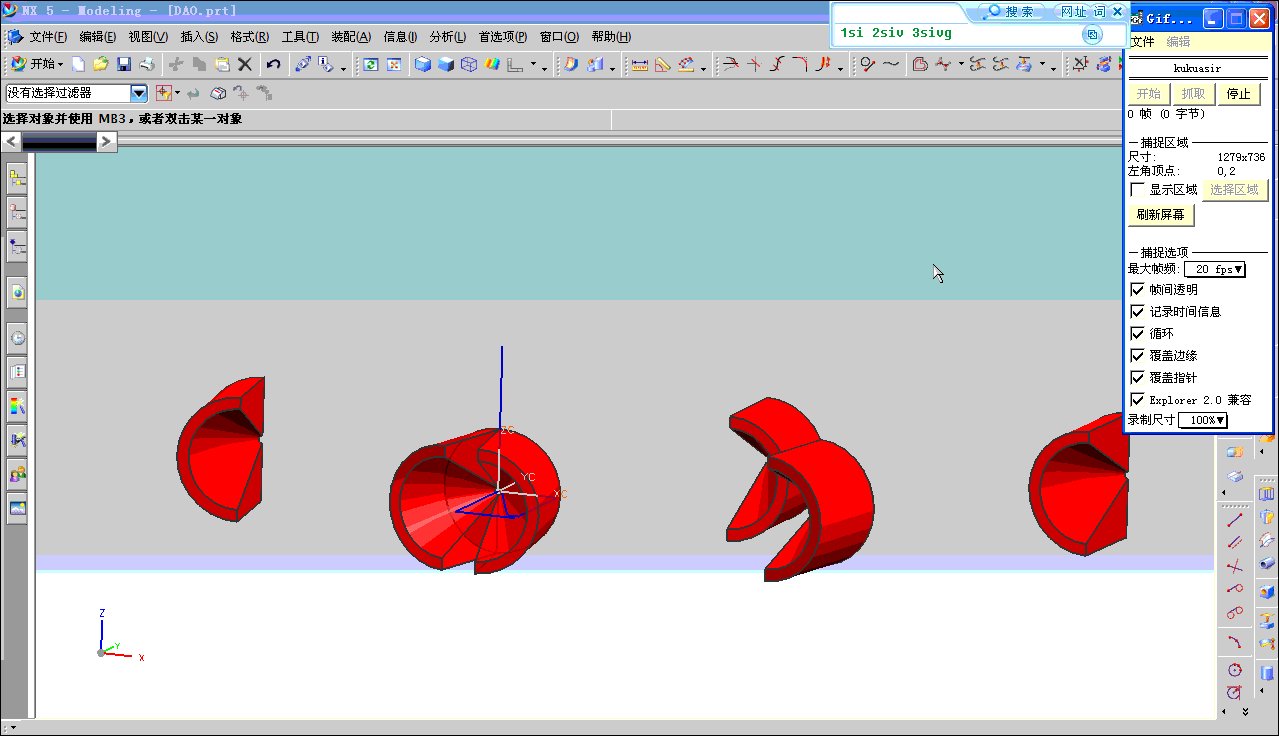Open the 最大帧频 20 fps dropdown
This screenshot has width=1279, height=736.
(1215, 269)
